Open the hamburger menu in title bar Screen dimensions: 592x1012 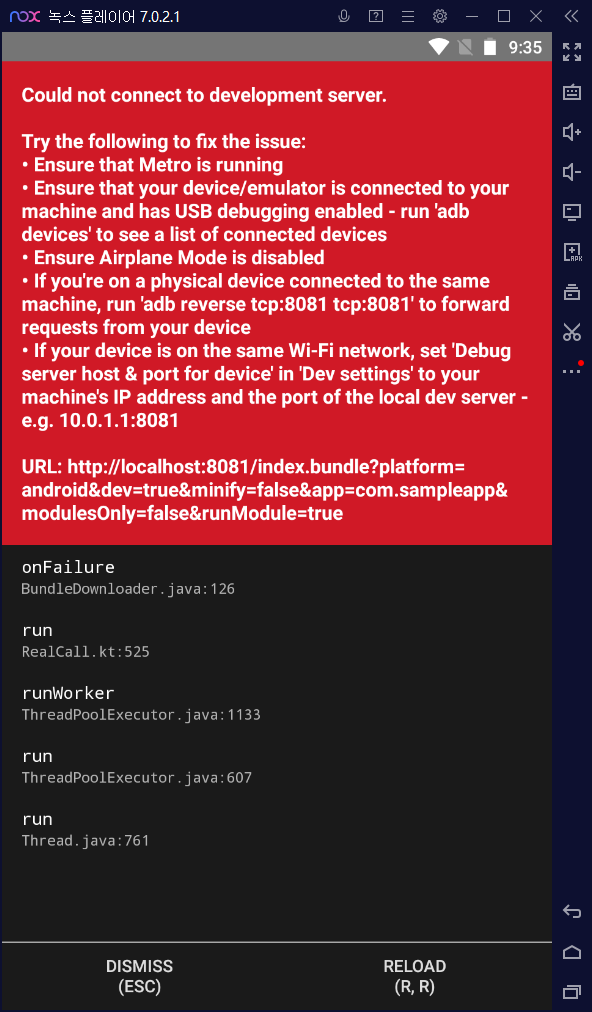point(406,16)
